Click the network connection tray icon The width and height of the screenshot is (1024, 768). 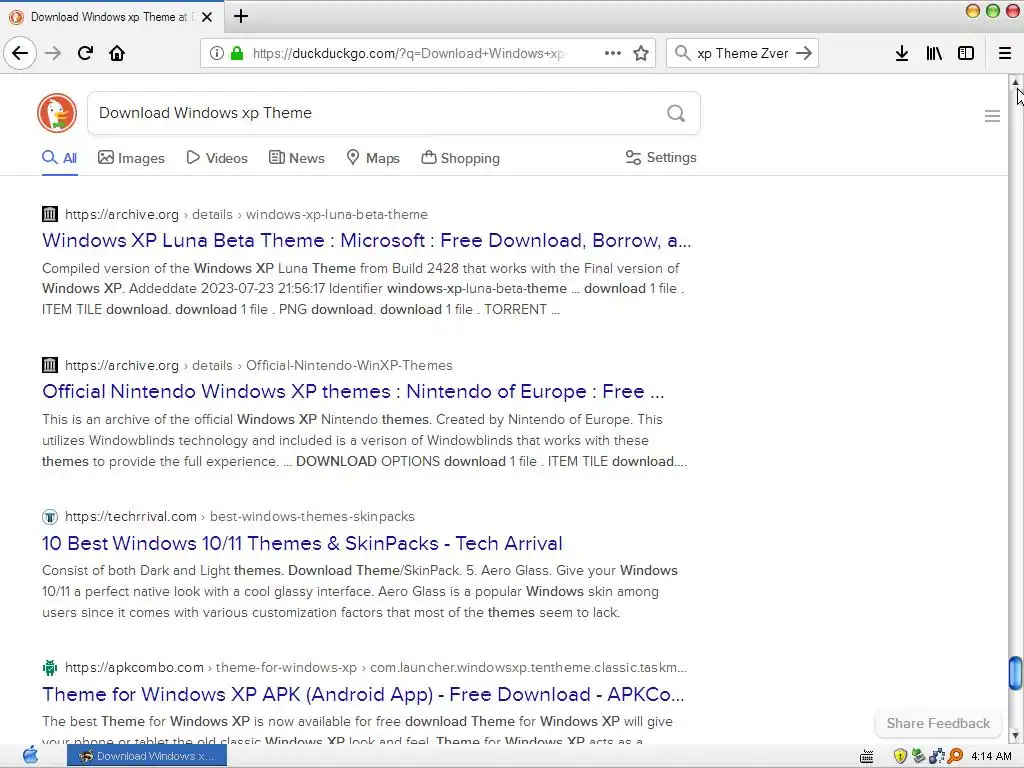pyautogui.click(x=936, y=756)
